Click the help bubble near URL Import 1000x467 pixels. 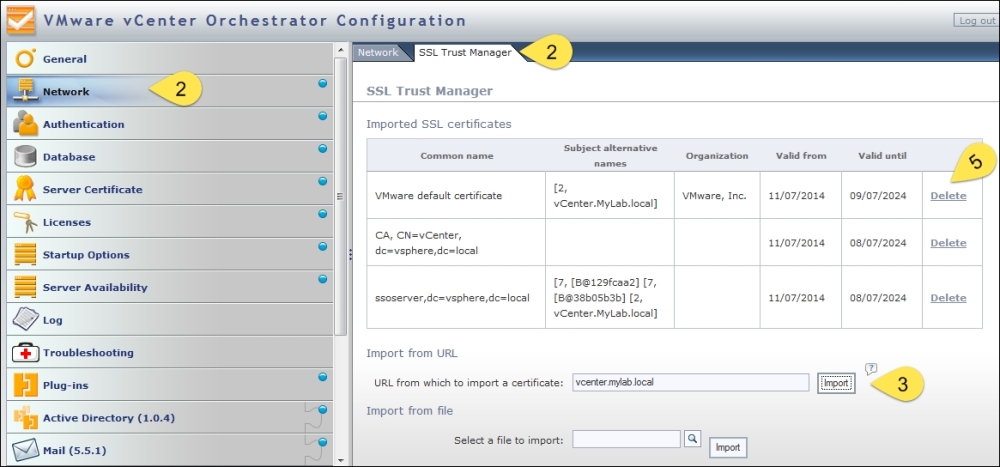tap(871, 369)
